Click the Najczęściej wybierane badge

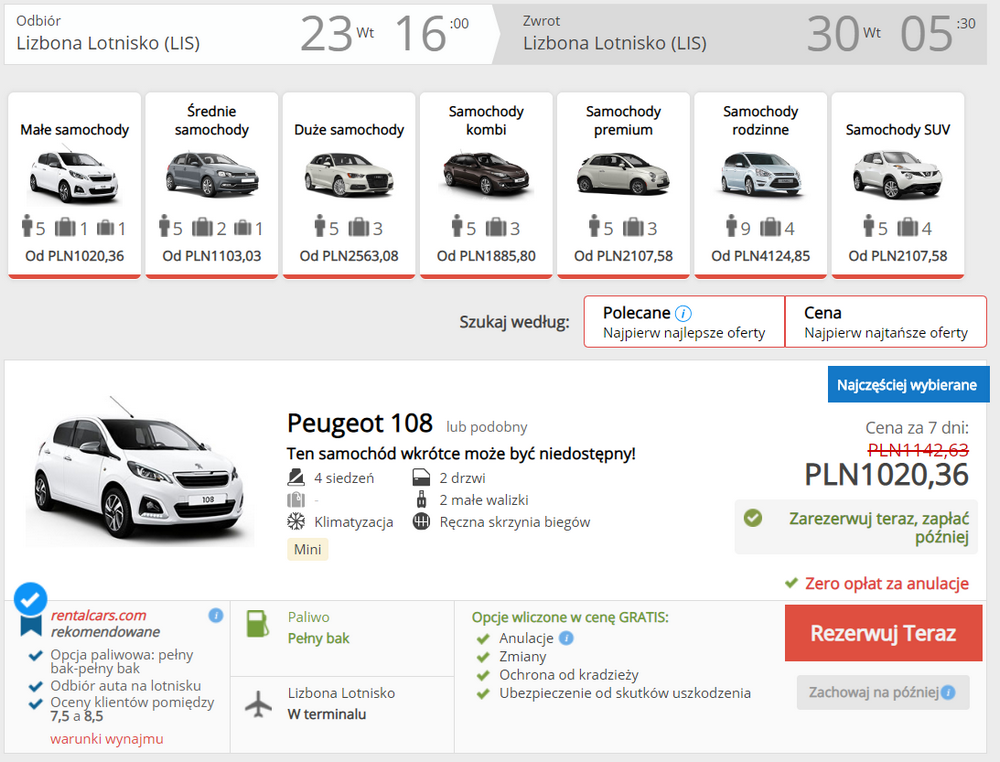pyautogui.click(x=907, y=385)
